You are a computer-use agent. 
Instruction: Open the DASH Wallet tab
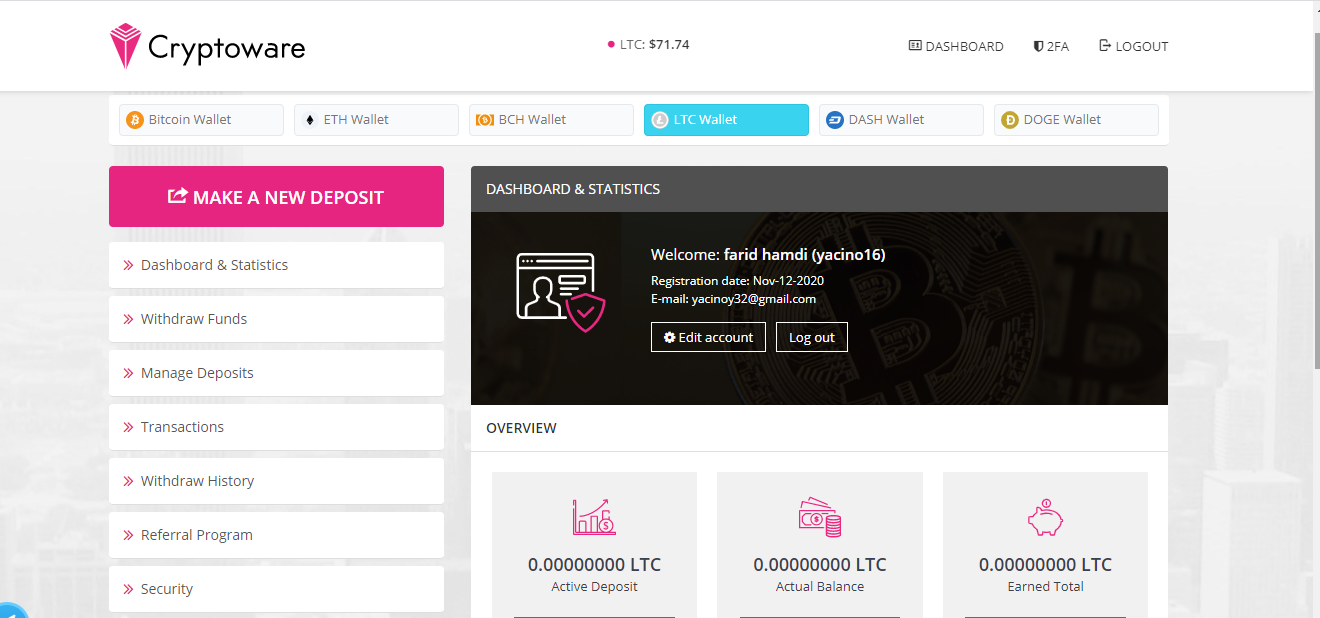[901, 120]
